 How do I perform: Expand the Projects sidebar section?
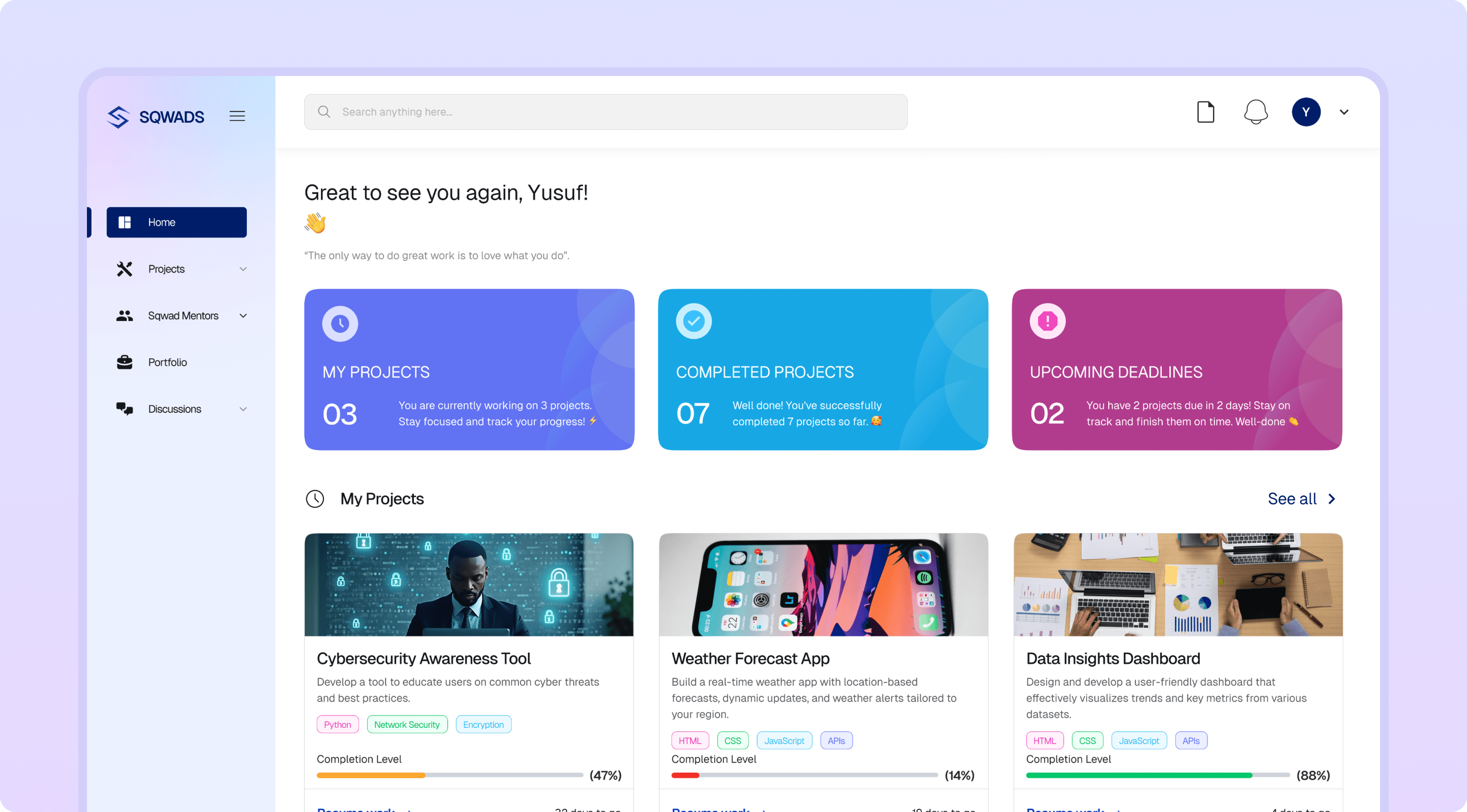coord(243,268)
